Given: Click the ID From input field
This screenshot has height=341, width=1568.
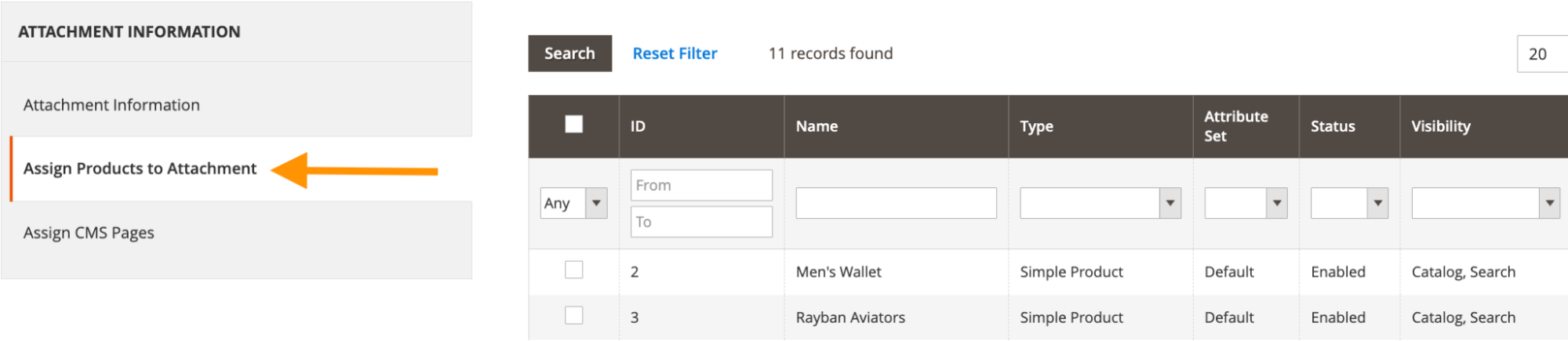Looking at the screenshot, I should [701, 185].
